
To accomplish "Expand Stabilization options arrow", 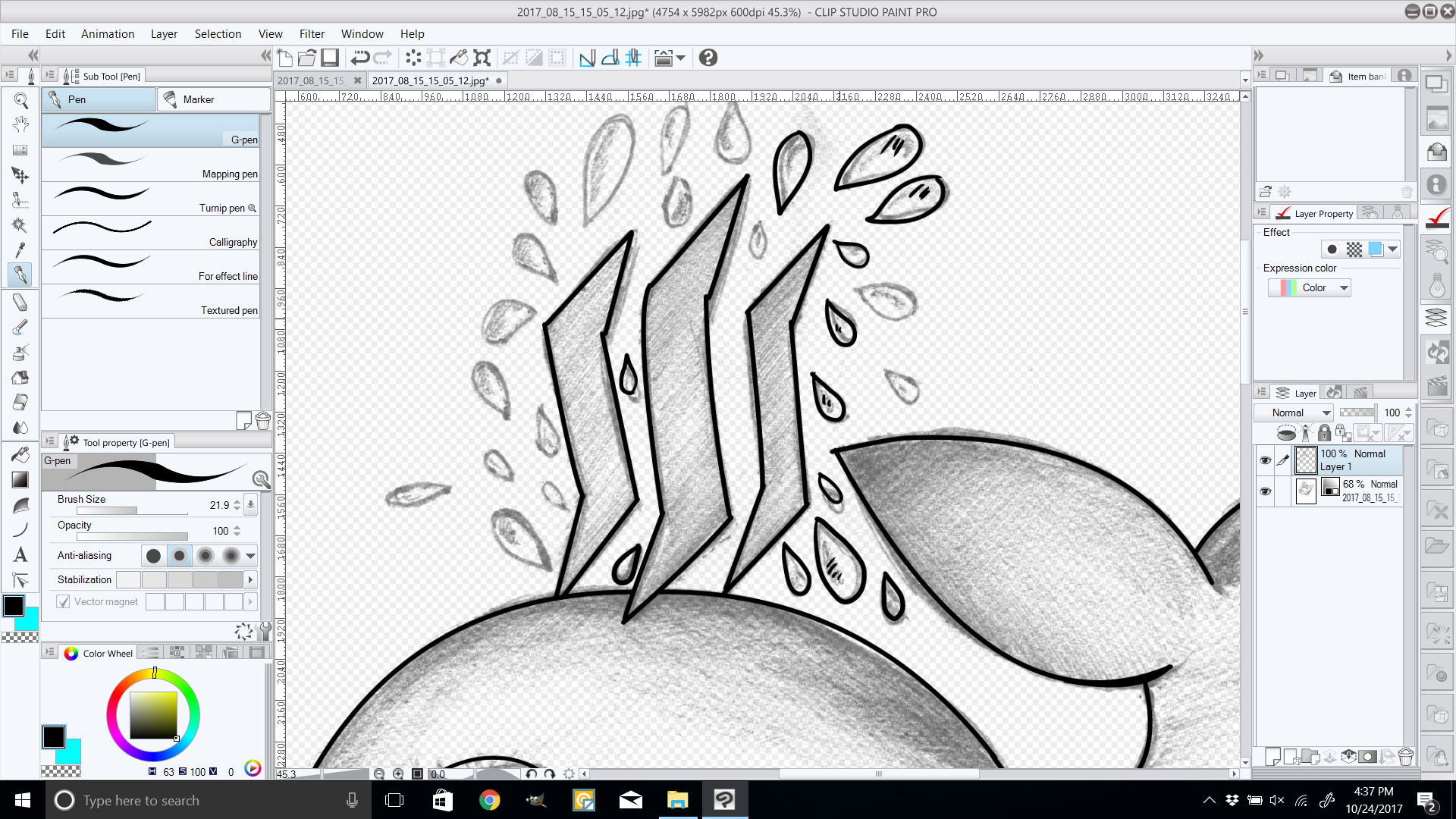I will pyautogui.click(x=250, y=579).
